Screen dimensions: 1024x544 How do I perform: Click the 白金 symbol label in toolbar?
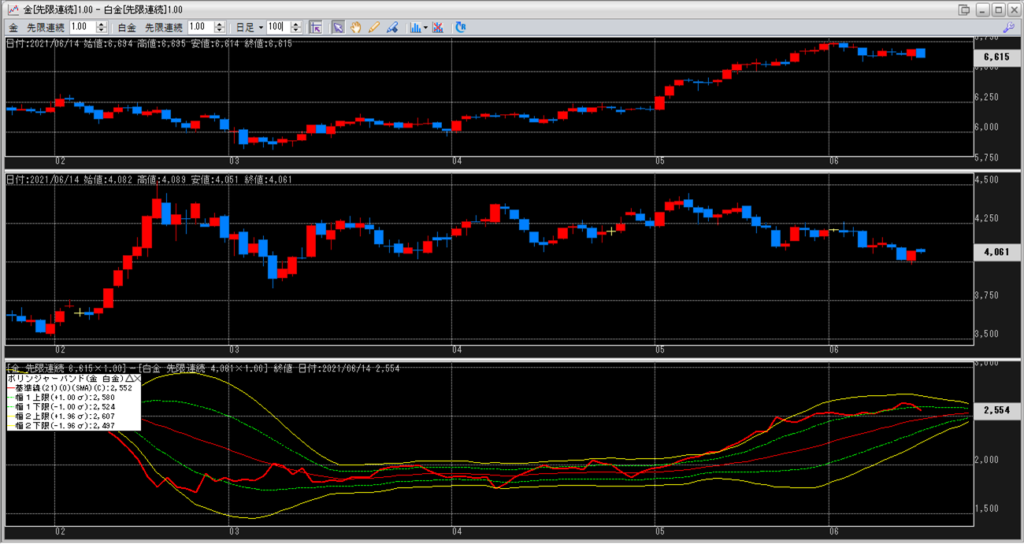[128, 27]
